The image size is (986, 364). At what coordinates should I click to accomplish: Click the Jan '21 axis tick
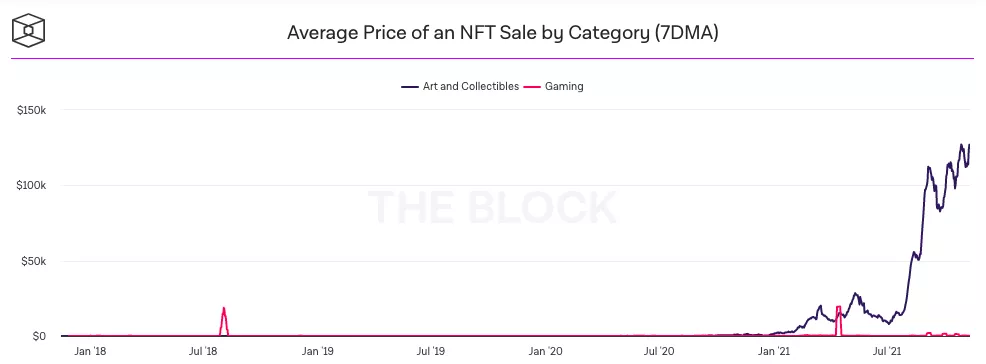(x=774, y=351)
